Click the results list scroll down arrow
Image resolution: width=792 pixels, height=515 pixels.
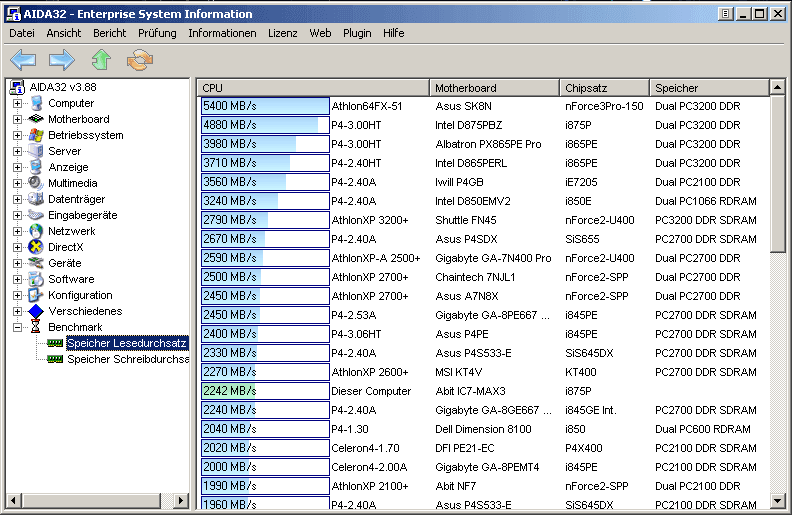[777, 501]
